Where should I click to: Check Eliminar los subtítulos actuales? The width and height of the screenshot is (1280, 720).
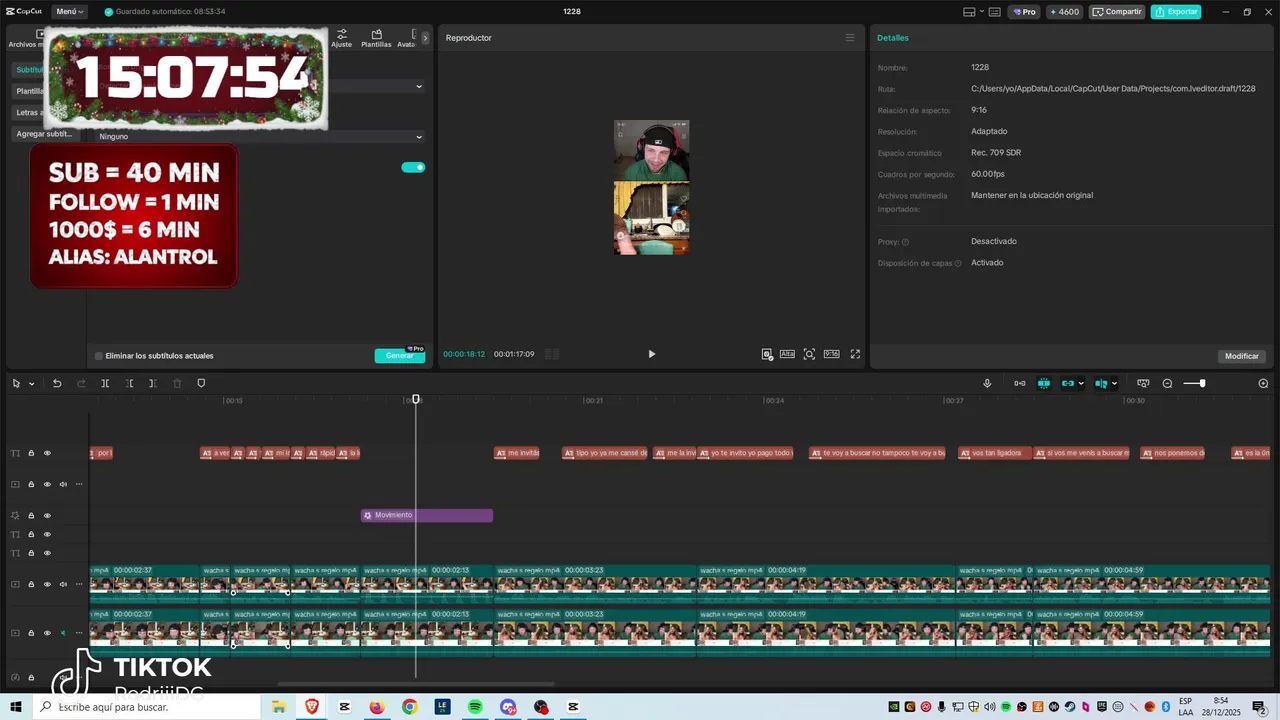(x=99, y=356)
